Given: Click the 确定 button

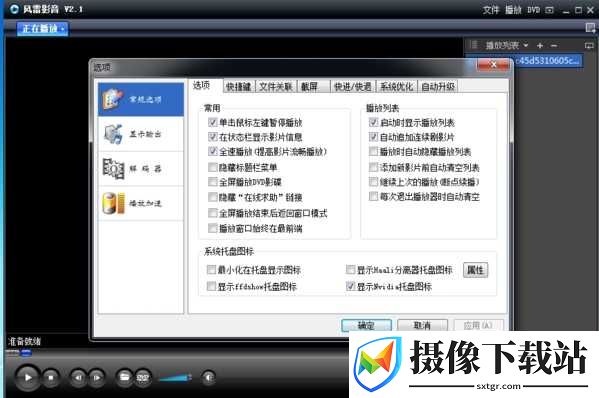Looking at the screenshot, I should click(366, 325).
